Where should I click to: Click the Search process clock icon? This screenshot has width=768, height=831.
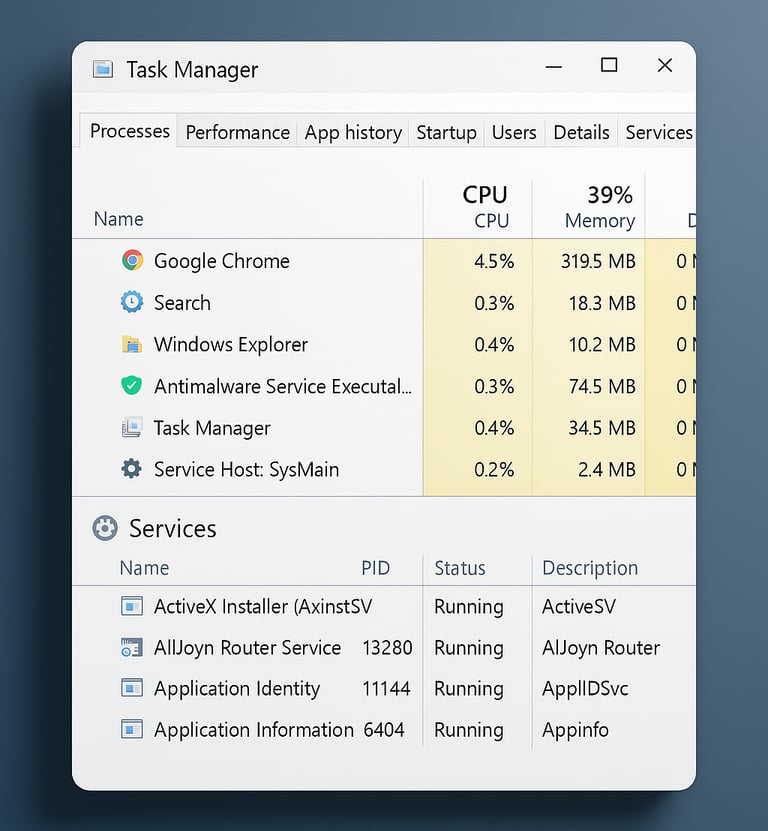132,302
